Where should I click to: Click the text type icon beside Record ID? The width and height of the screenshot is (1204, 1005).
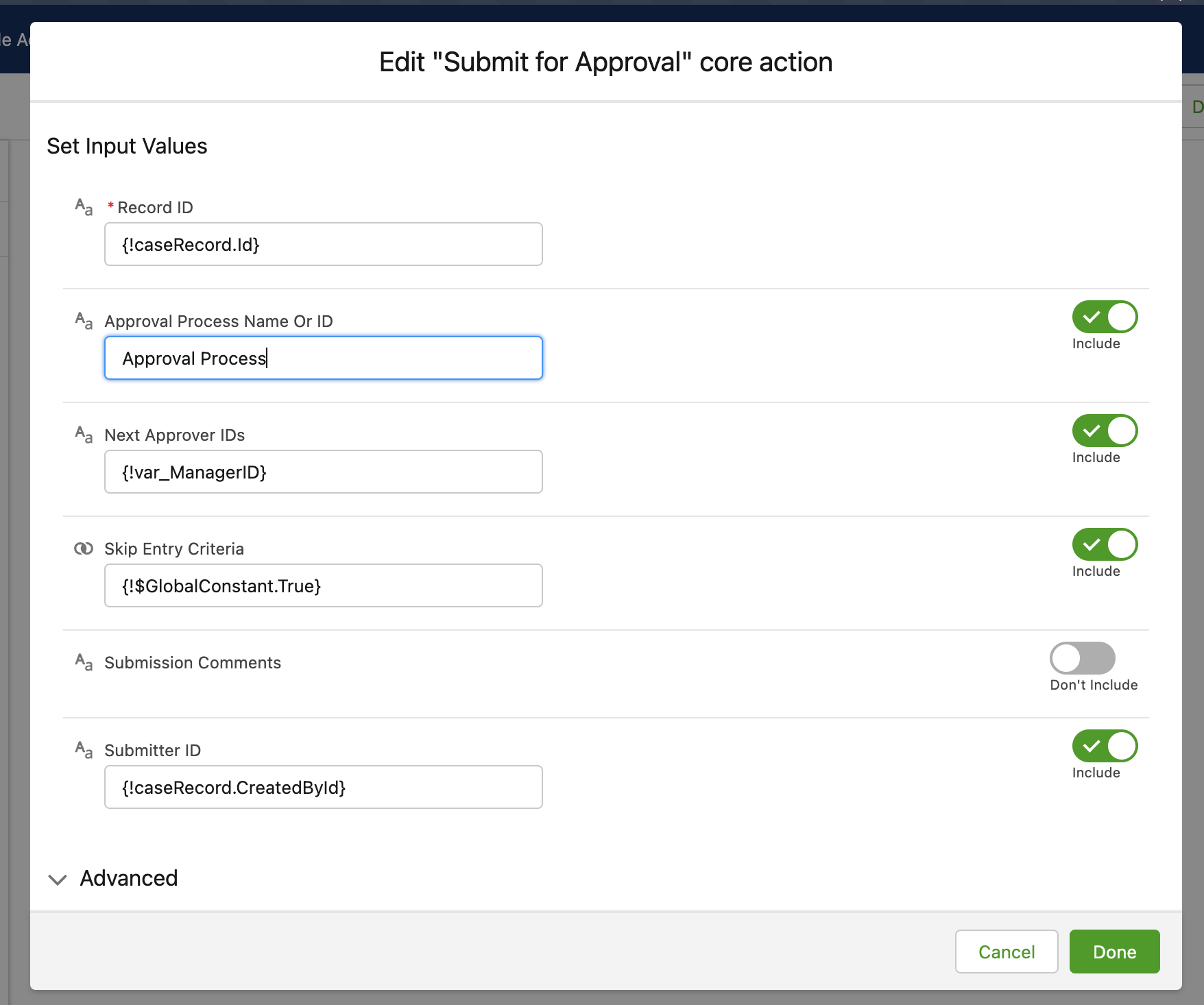(x=84, y=207)
